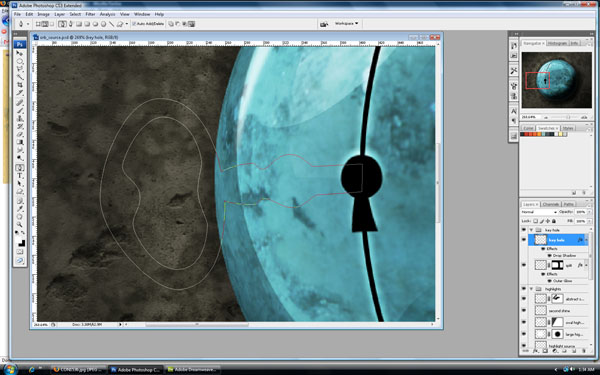The height and width of the screenshot is (375, 600).
Task: Switch to the Color tab
Action: [x=528, y=128]
